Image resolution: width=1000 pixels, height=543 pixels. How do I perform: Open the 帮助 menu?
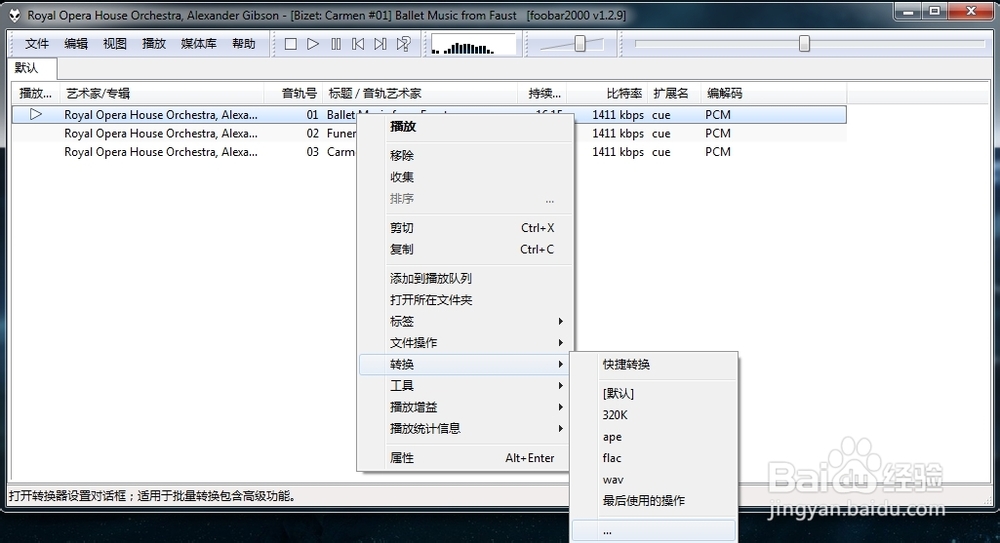coord(244,43)
